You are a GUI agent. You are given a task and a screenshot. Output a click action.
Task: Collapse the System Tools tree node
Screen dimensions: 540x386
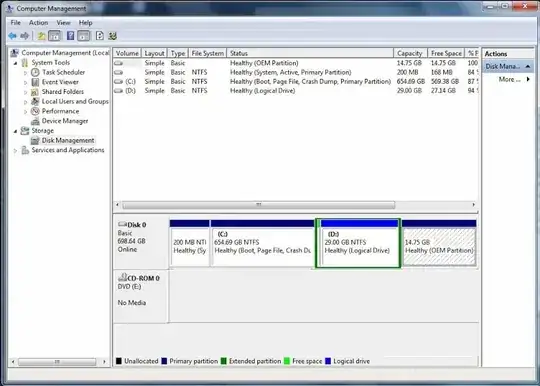15,63
